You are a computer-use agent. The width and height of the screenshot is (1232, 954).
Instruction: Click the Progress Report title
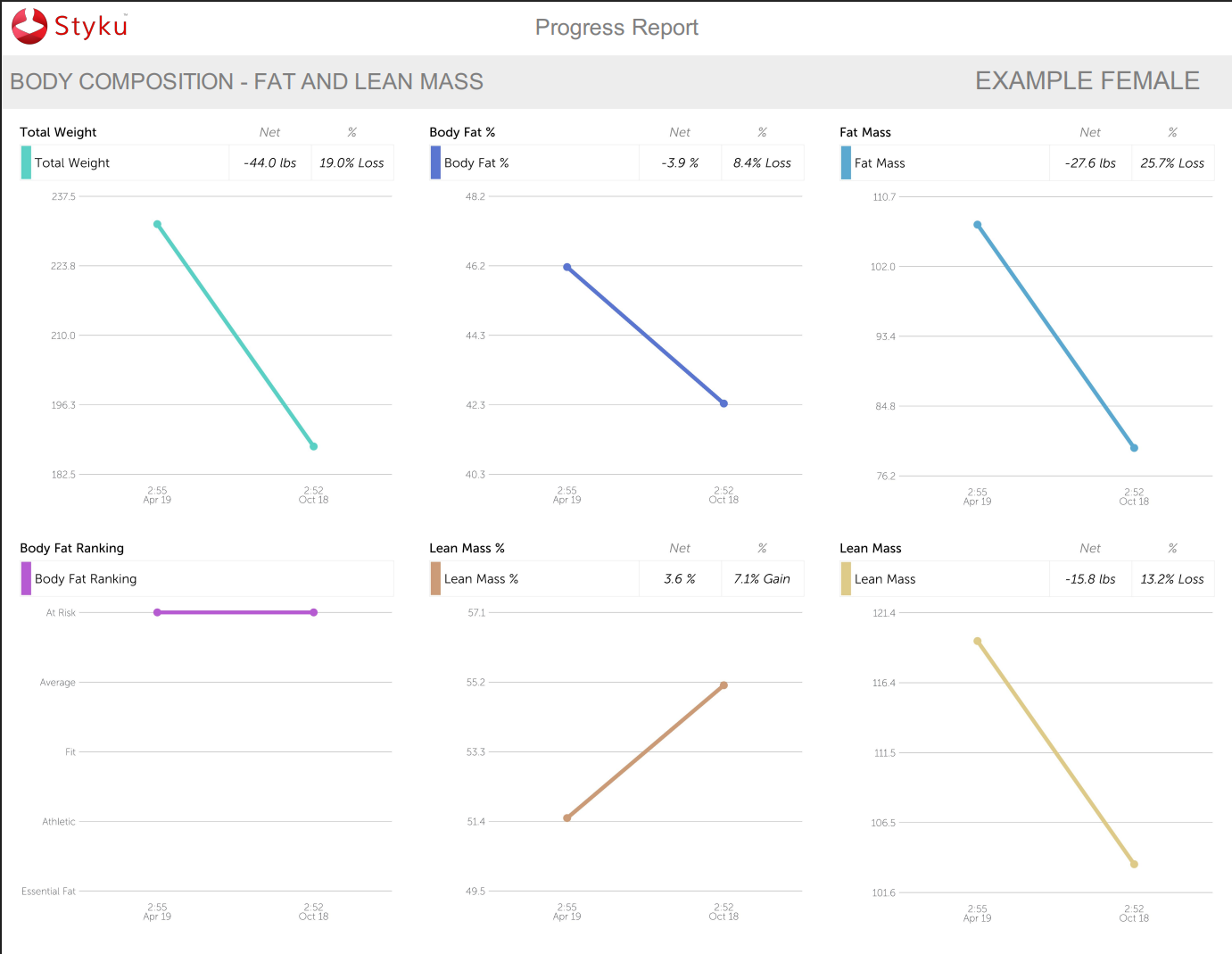click(x=616, y=28)
